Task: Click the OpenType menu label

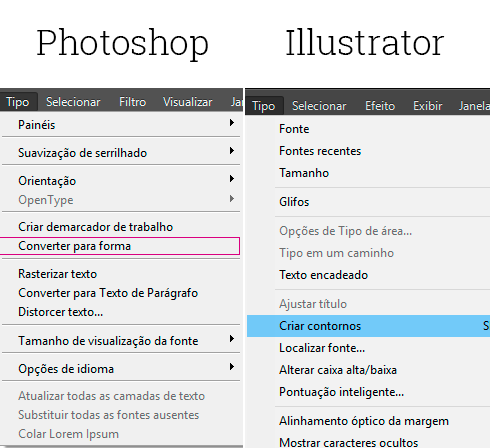Action: click(x=46, y=200)
